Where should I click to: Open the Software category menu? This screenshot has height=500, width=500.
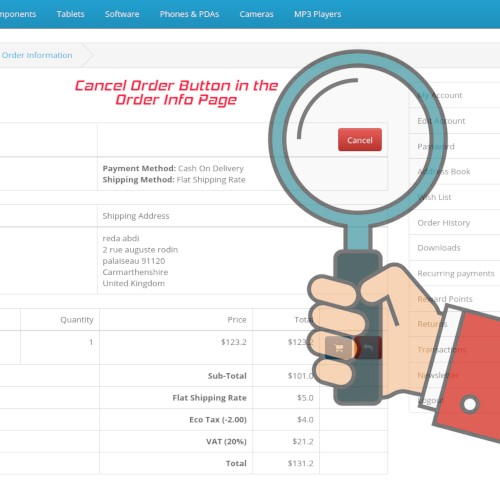pyautogui.click(x=122, y=14)
